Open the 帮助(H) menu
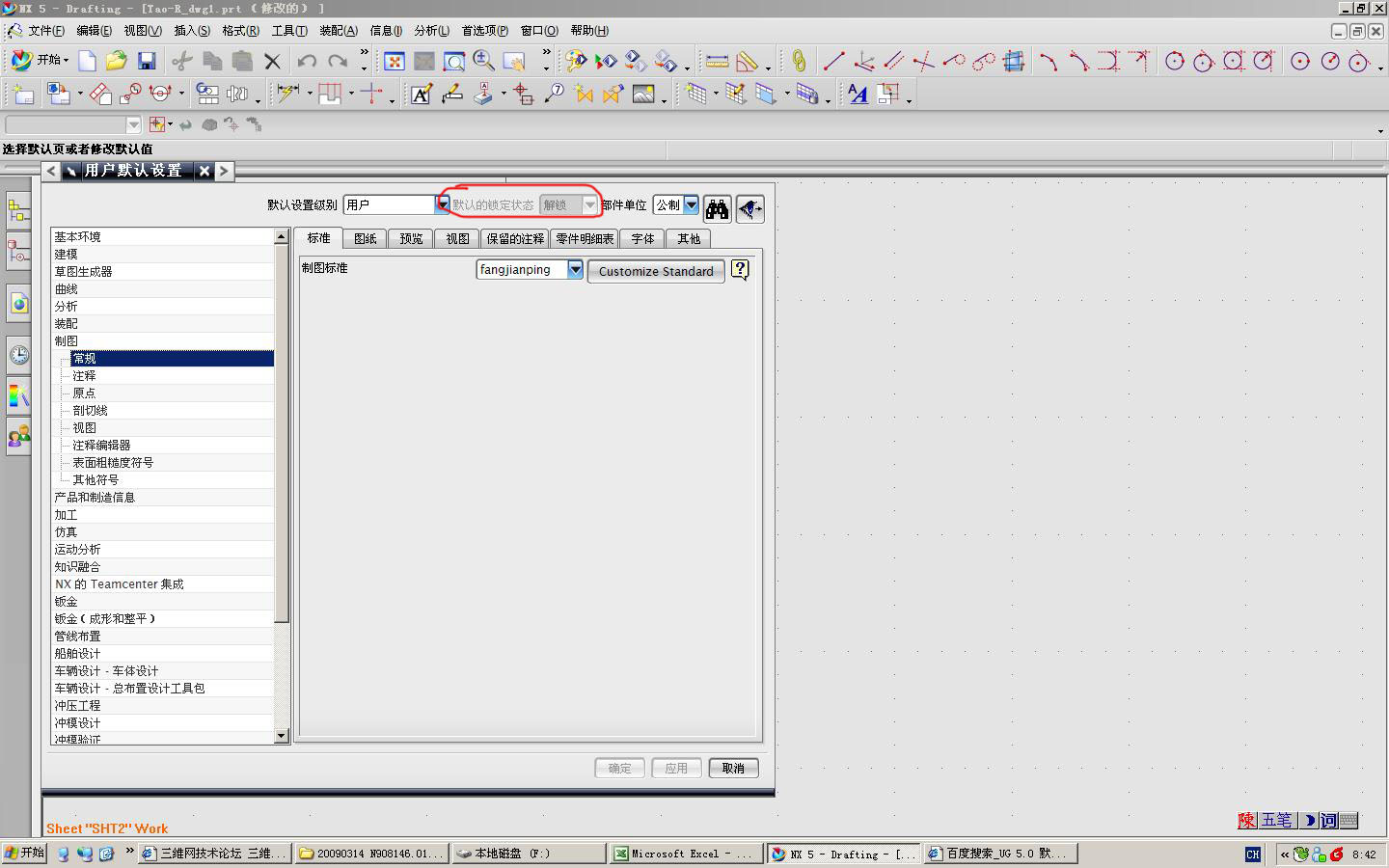 coord(589,31)
